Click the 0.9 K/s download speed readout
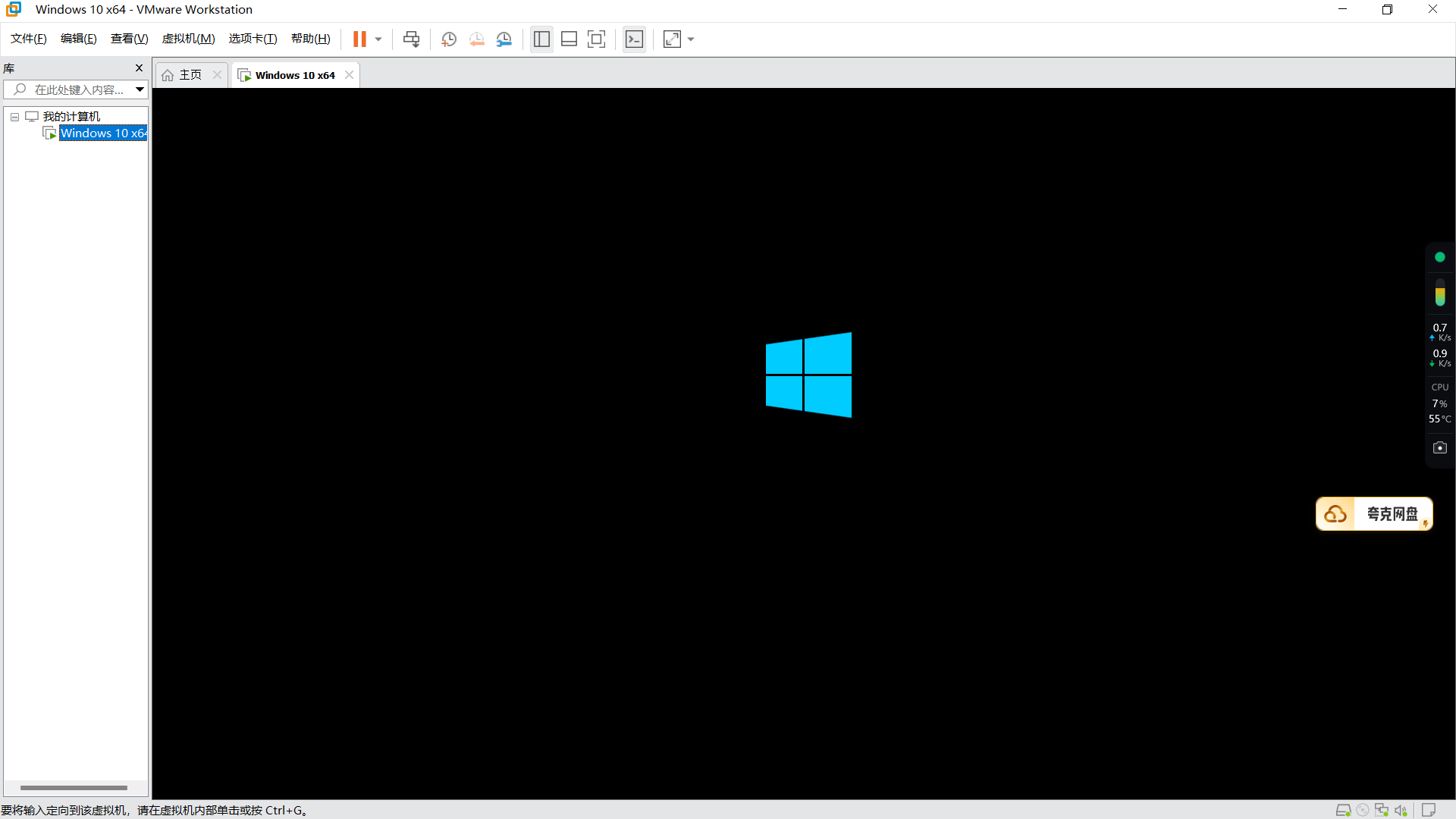The width and height of the screenshot is (1456, 819). [x=1440, y=358]
